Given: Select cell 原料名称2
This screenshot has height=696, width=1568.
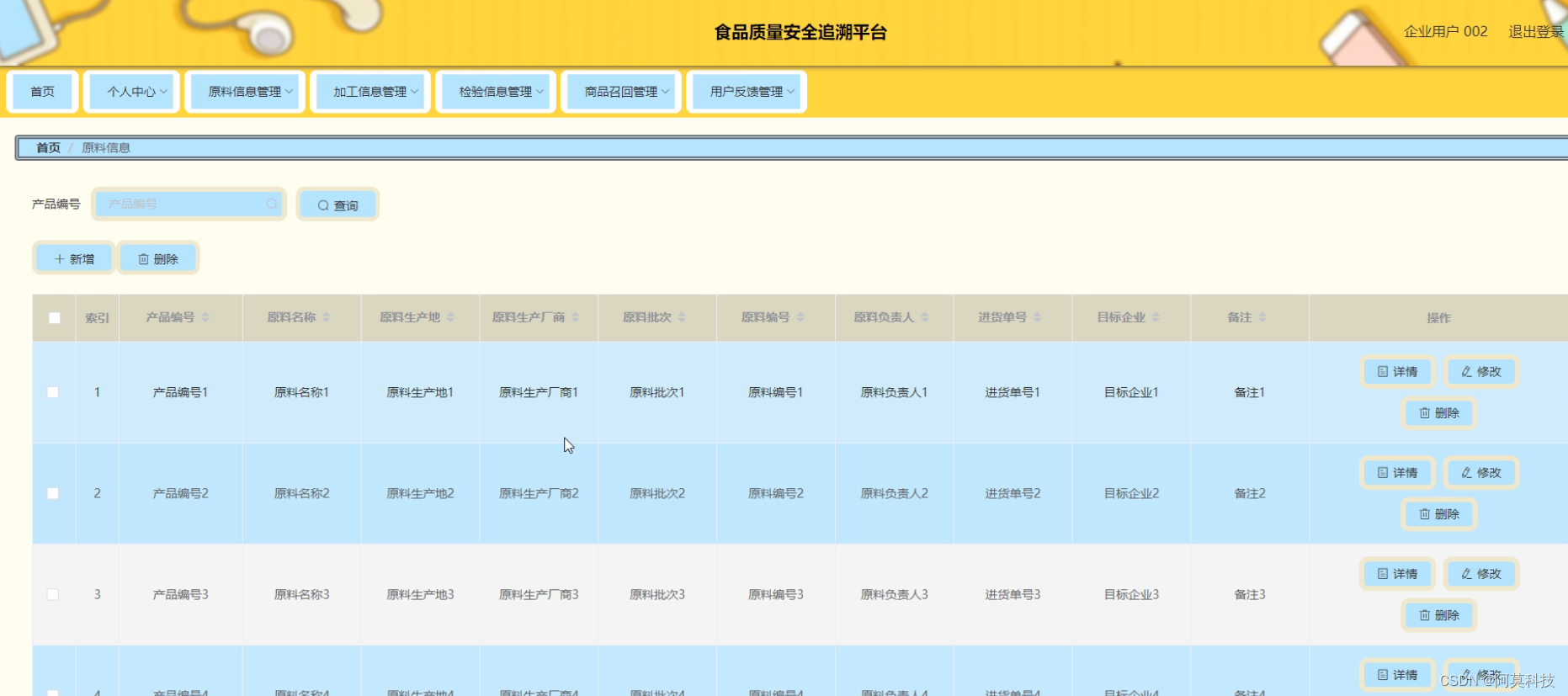Looking at the screenshot, I should [301, 493].
